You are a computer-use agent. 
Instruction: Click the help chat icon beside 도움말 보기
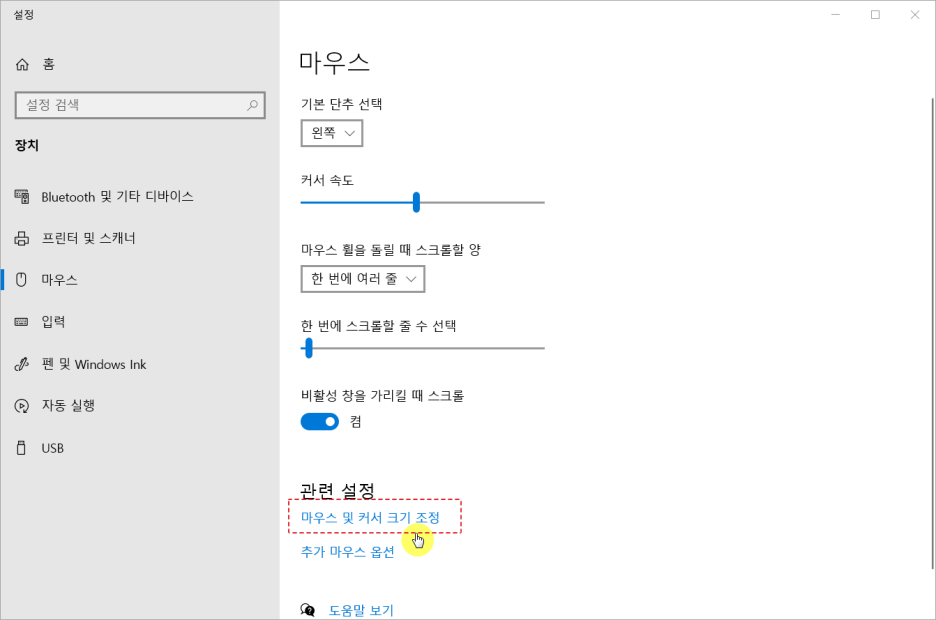pyautogui.click(x=307, y=610)
